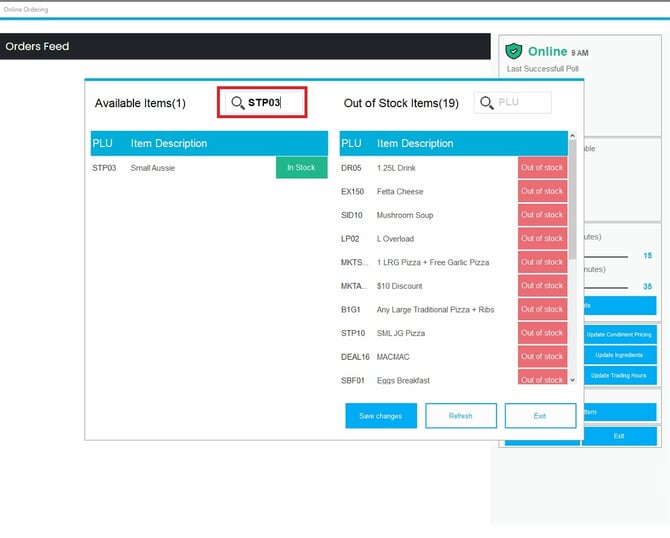Viewport: 670px width, 538px height.
Task: Select the Mushroom Soup description
Action: (405, 215)
